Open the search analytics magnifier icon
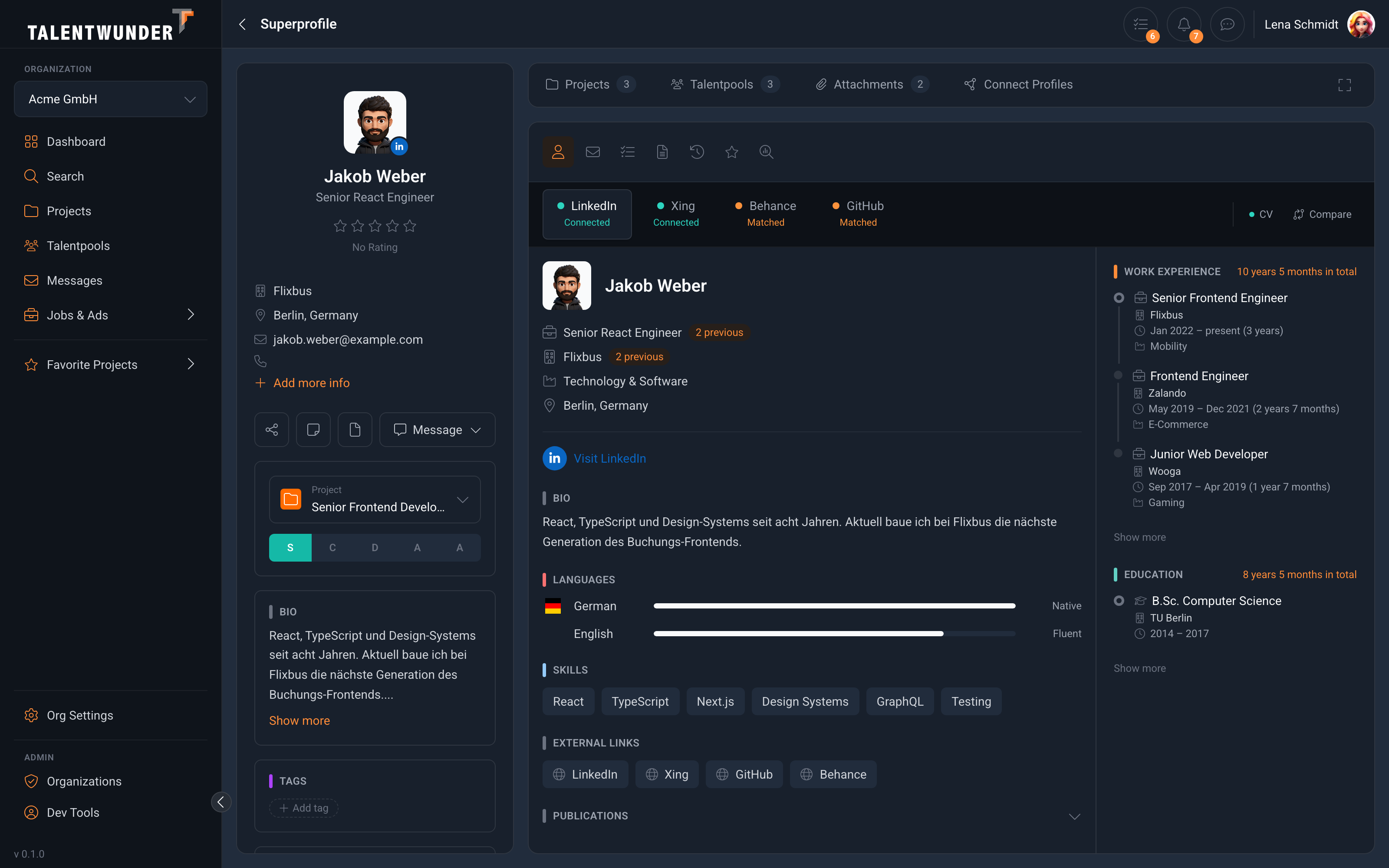The width and height of the screenshot is (1389, 868). 766,152
